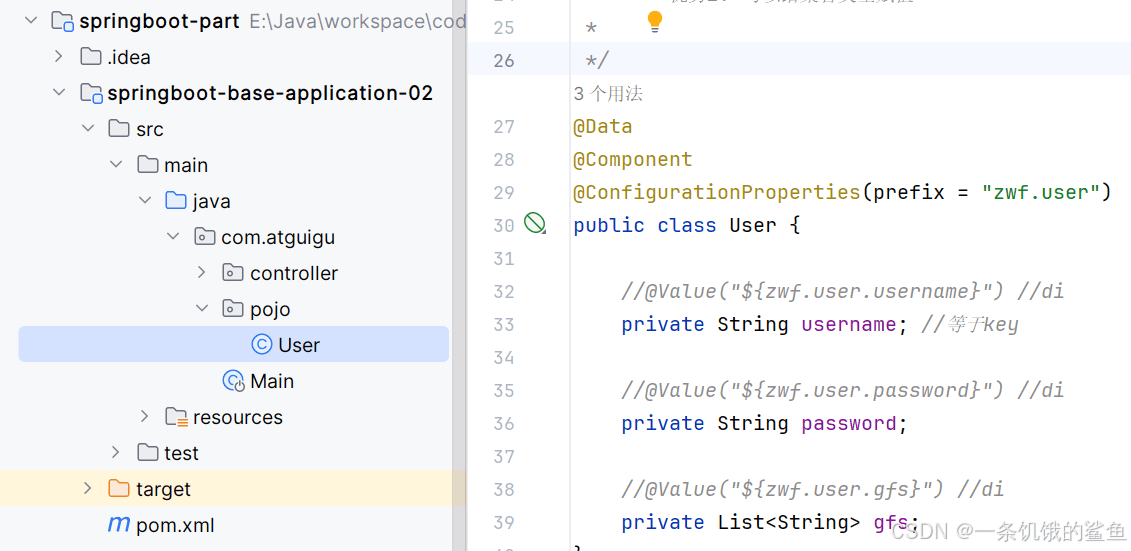Click the green gutter icon beside class User

pyautogui.click(x=534, y=224)
